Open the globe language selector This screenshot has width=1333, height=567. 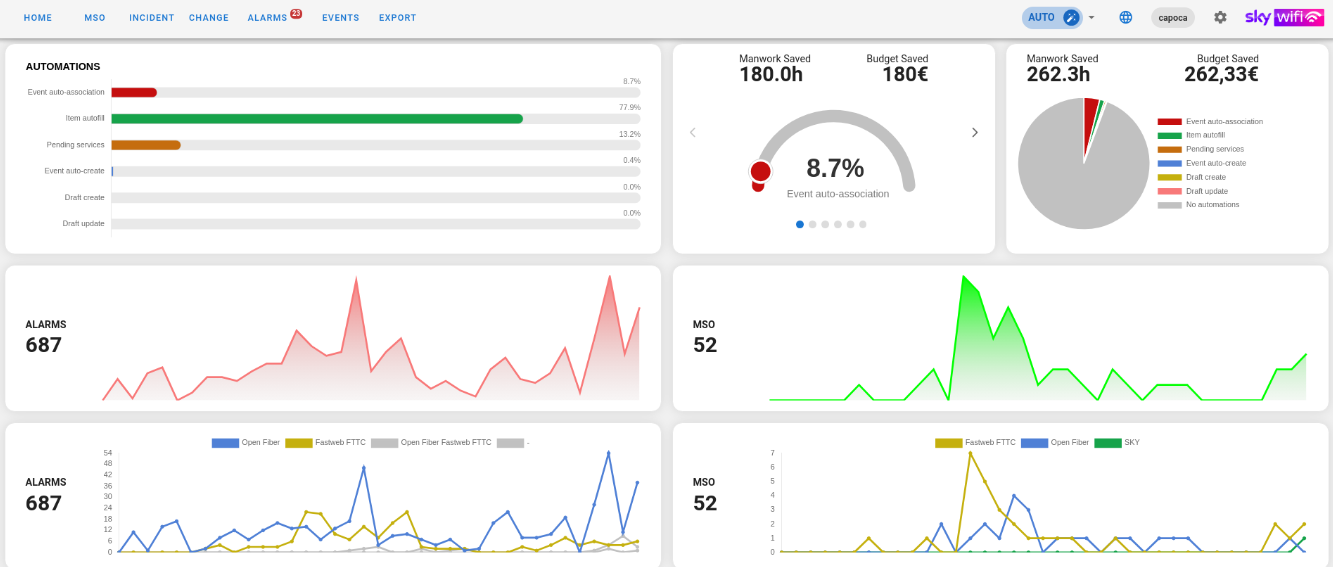click(1126, 17)
